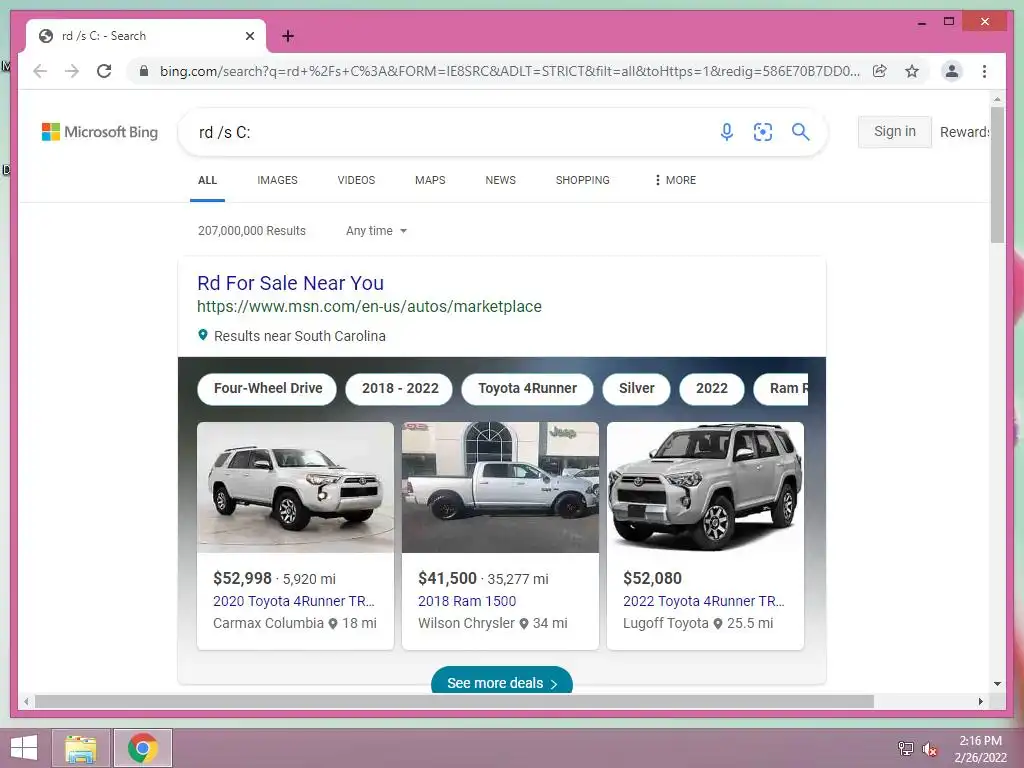Click the browser address bar URL

(x=510, y=71)
